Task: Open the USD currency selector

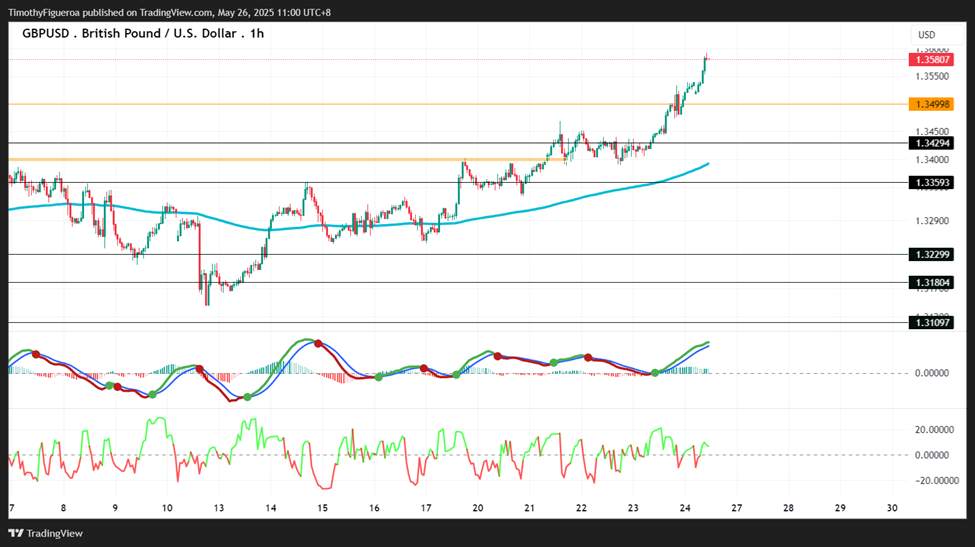Action: coord(926,35)
